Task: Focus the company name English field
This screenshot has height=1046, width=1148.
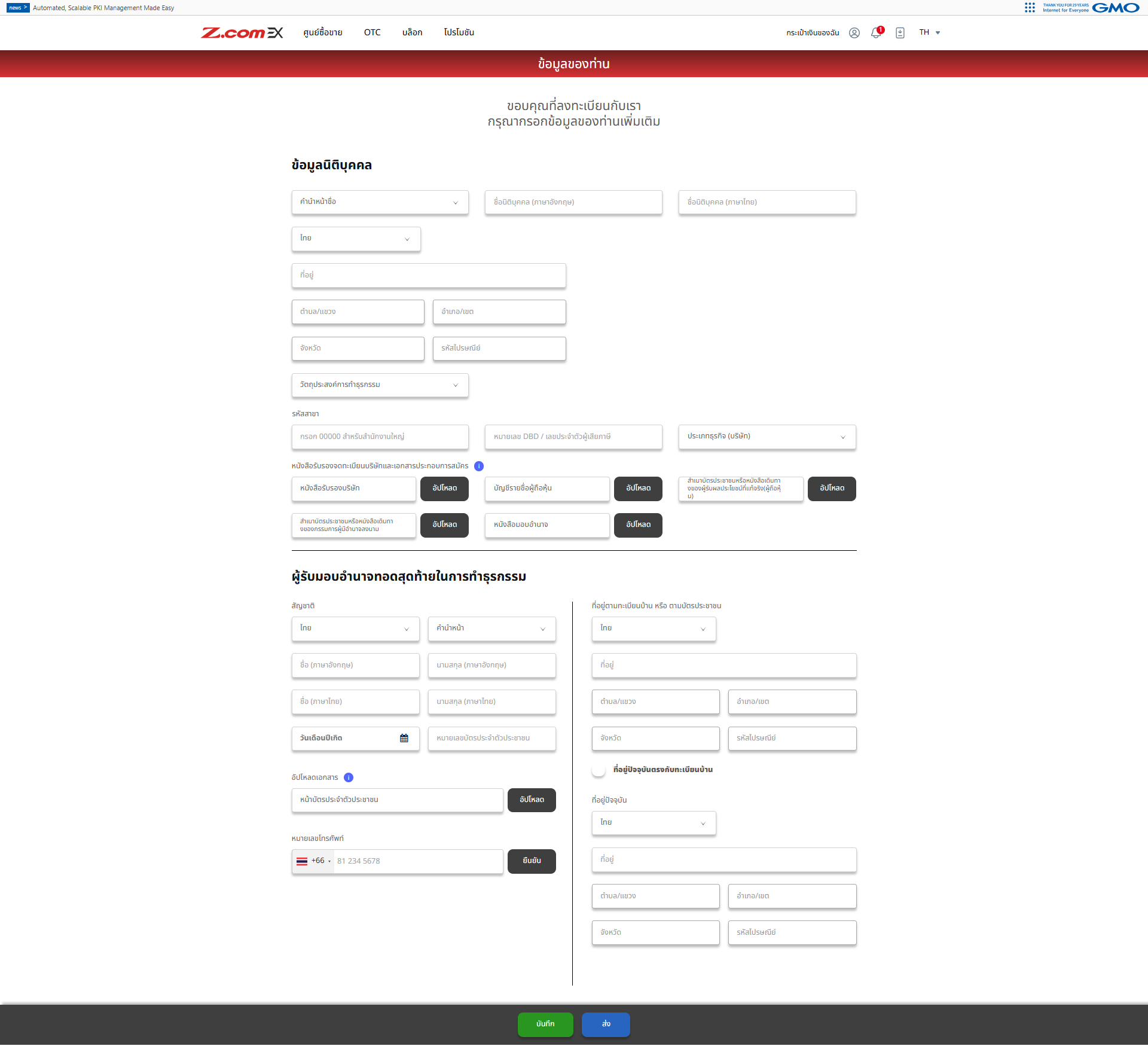Action: point(573,202)
